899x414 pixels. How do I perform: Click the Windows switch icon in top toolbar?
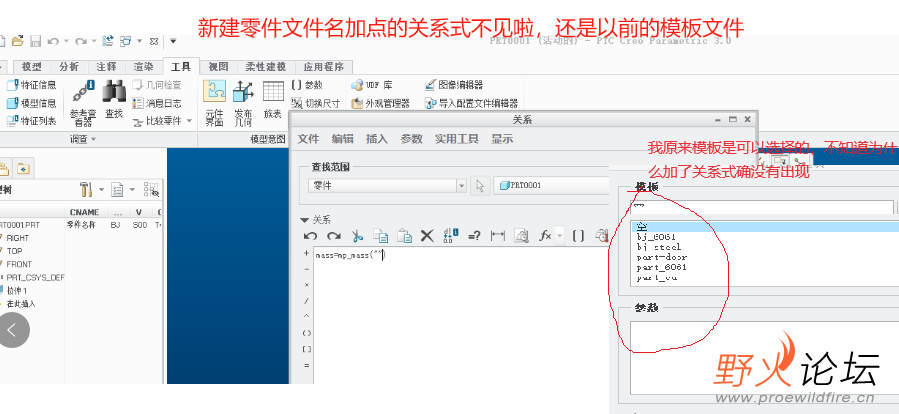point(126,41)
